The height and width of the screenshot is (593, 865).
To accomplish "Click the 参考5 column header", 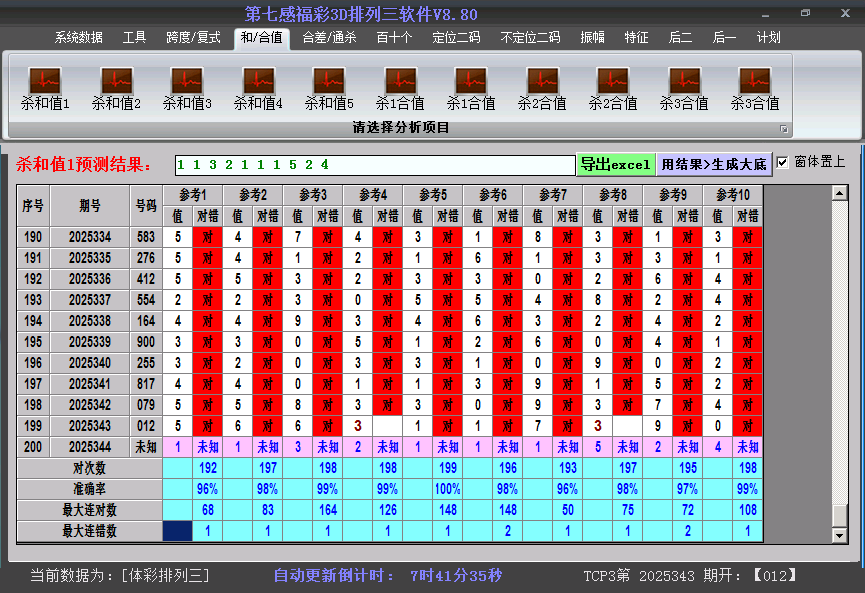I will 433,194.
